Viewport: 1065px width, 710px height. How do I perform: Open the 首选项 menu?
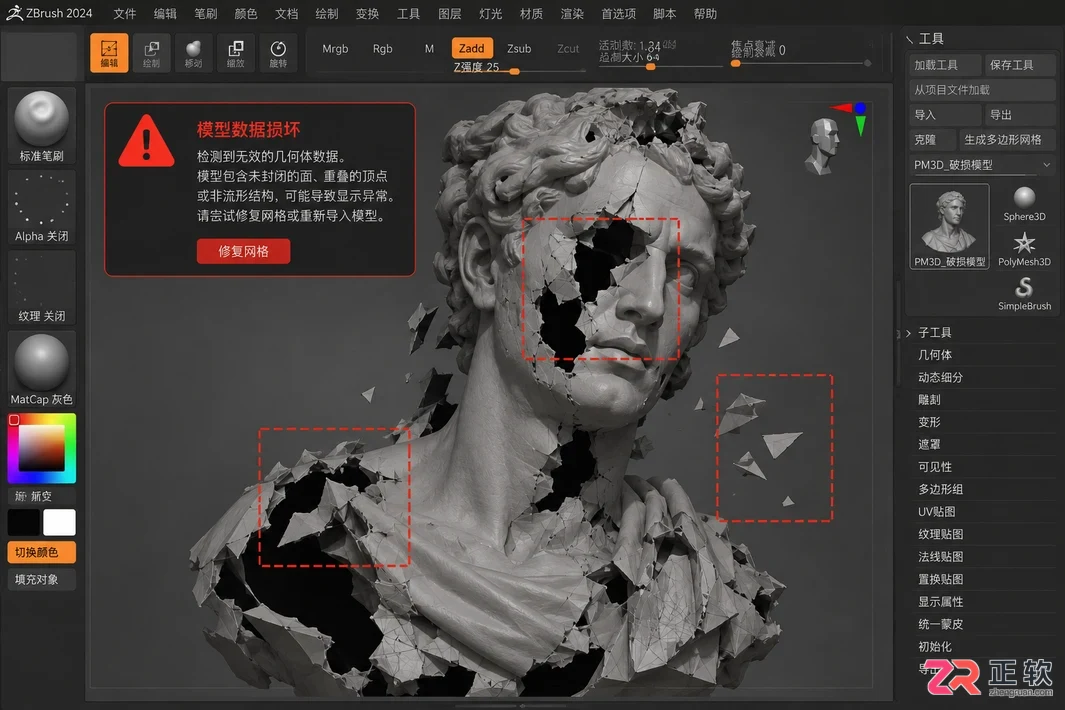[618, 14]
